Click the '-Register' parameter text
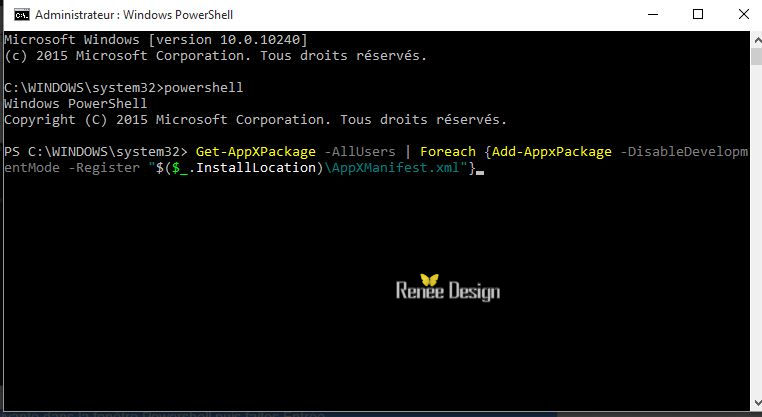This screenshot has width=762, height=417. pos(104,168)
